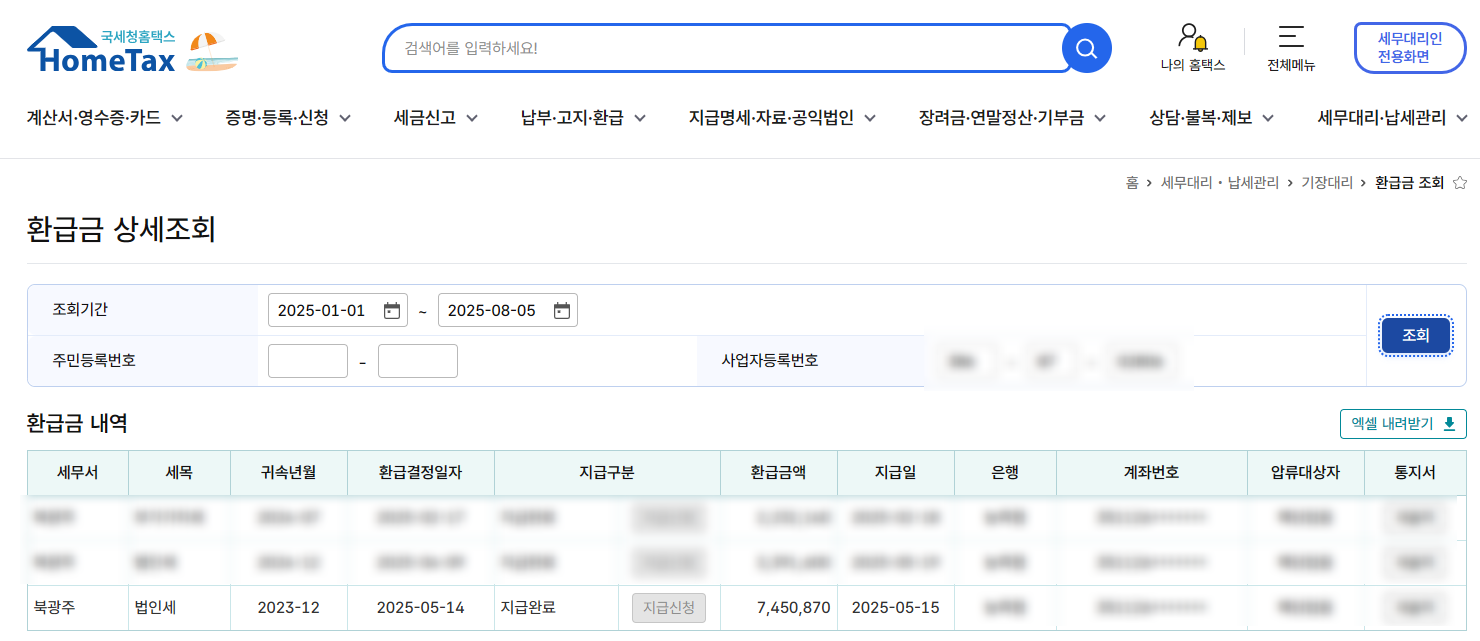Click the magnifier search icon button
1480x641 pixels.
1086,48
